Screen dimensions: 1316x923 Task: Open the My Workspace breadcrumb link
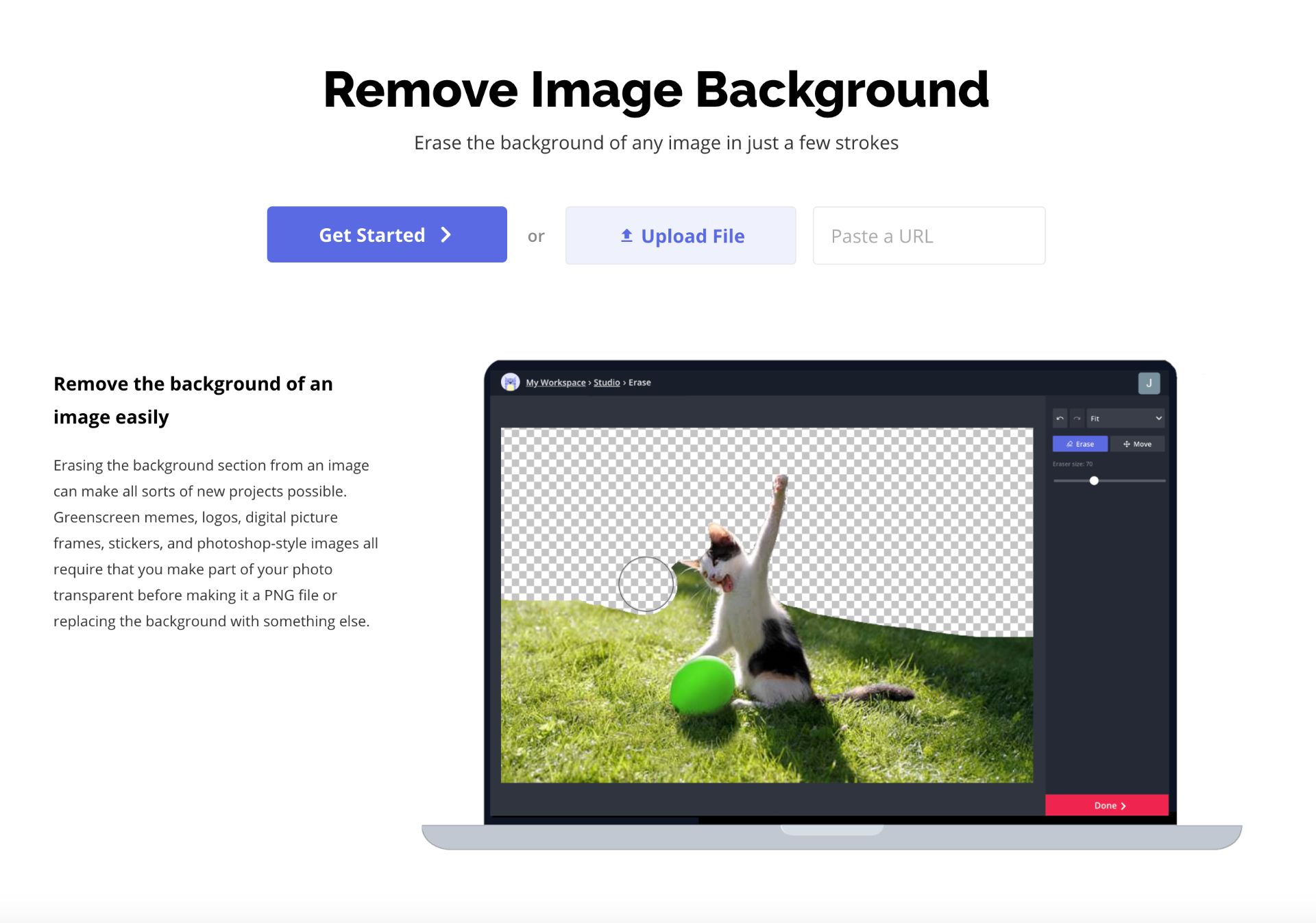pyautogui.click(x=555, y=382)
